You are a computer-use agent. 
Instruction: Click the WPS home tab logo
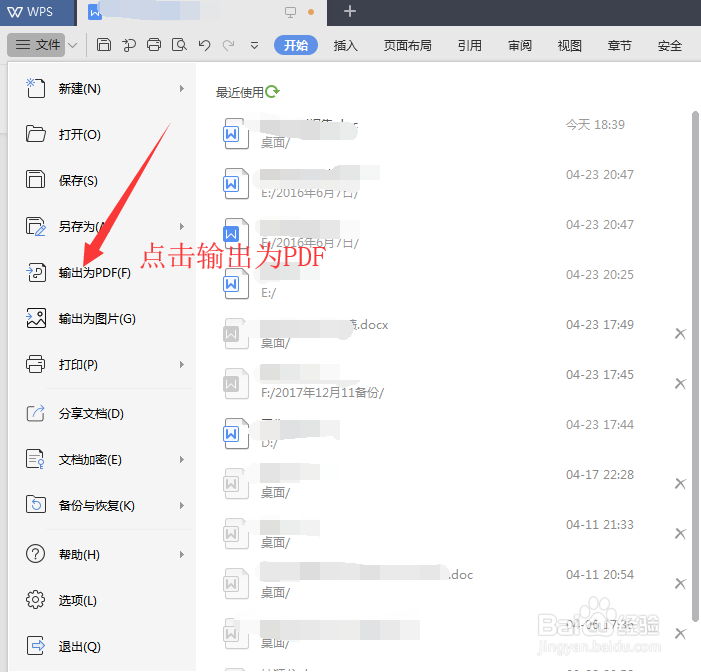[x=30, y=12]
